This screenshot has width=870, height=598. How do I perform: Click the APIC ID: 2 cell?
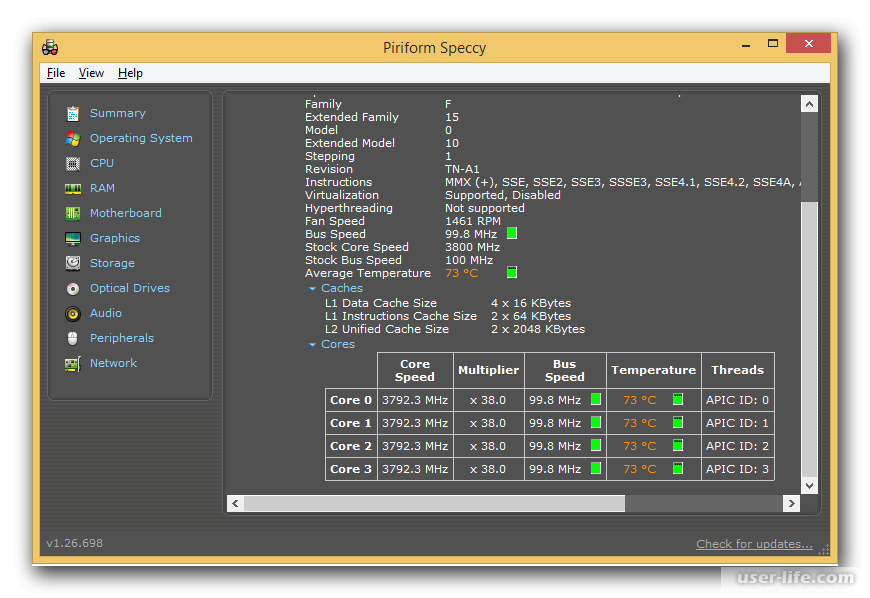(x=737, y=446)
